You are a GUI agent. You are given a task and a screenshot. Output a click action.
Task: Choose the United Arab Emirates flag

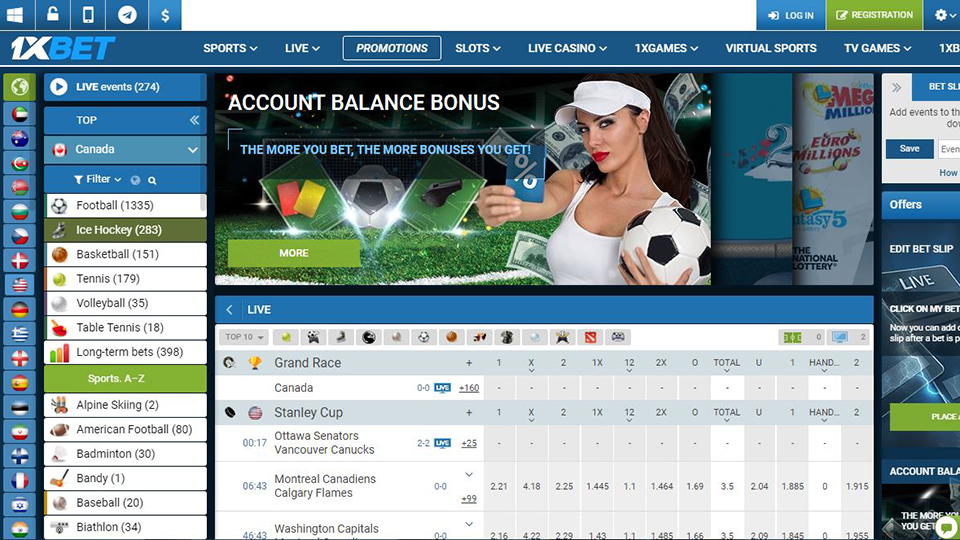[x=20, y=114]
